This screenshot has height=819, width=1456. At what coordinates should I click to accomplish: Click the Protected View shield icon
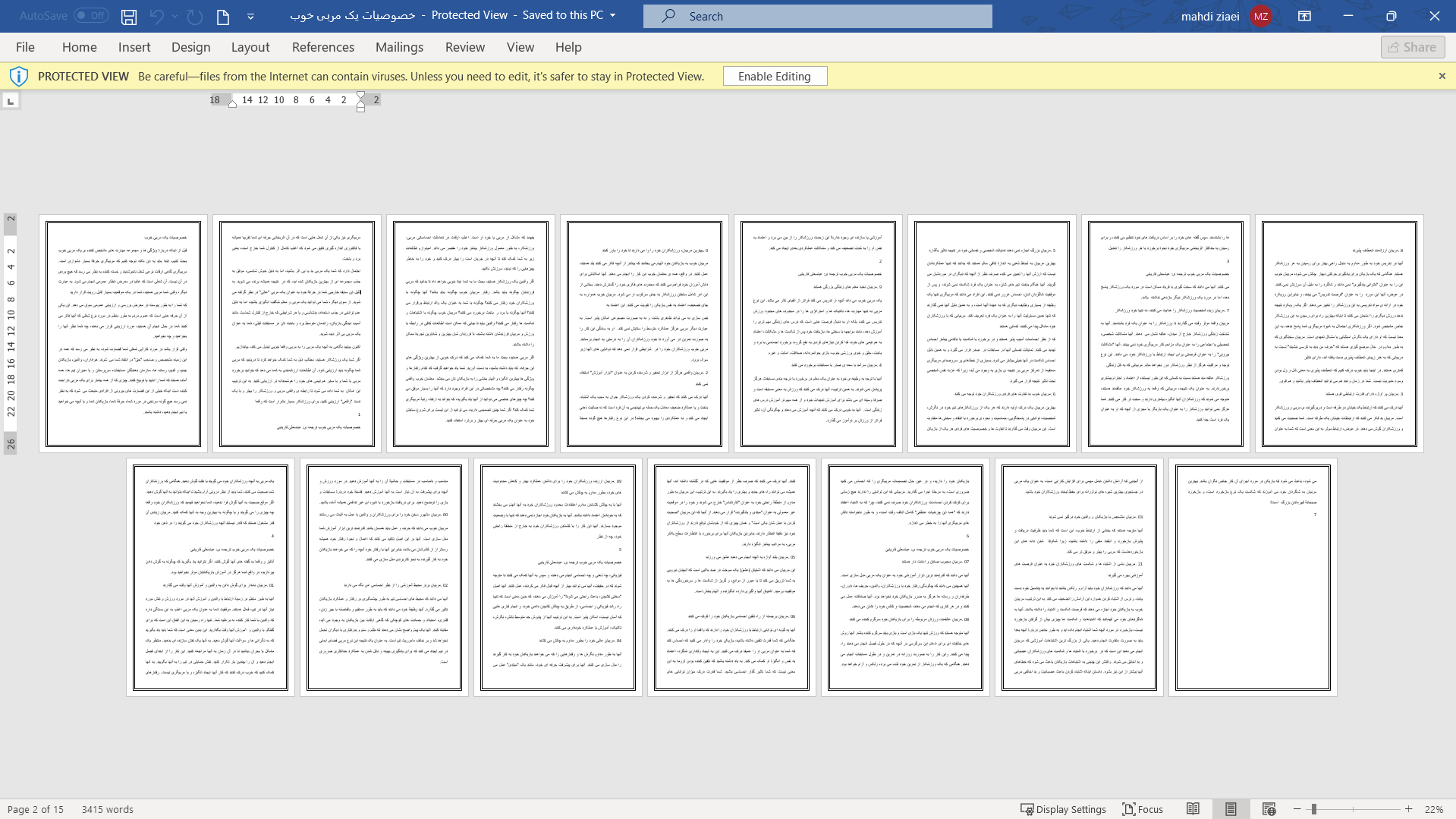pyautogui.click(x=19, y=76)
